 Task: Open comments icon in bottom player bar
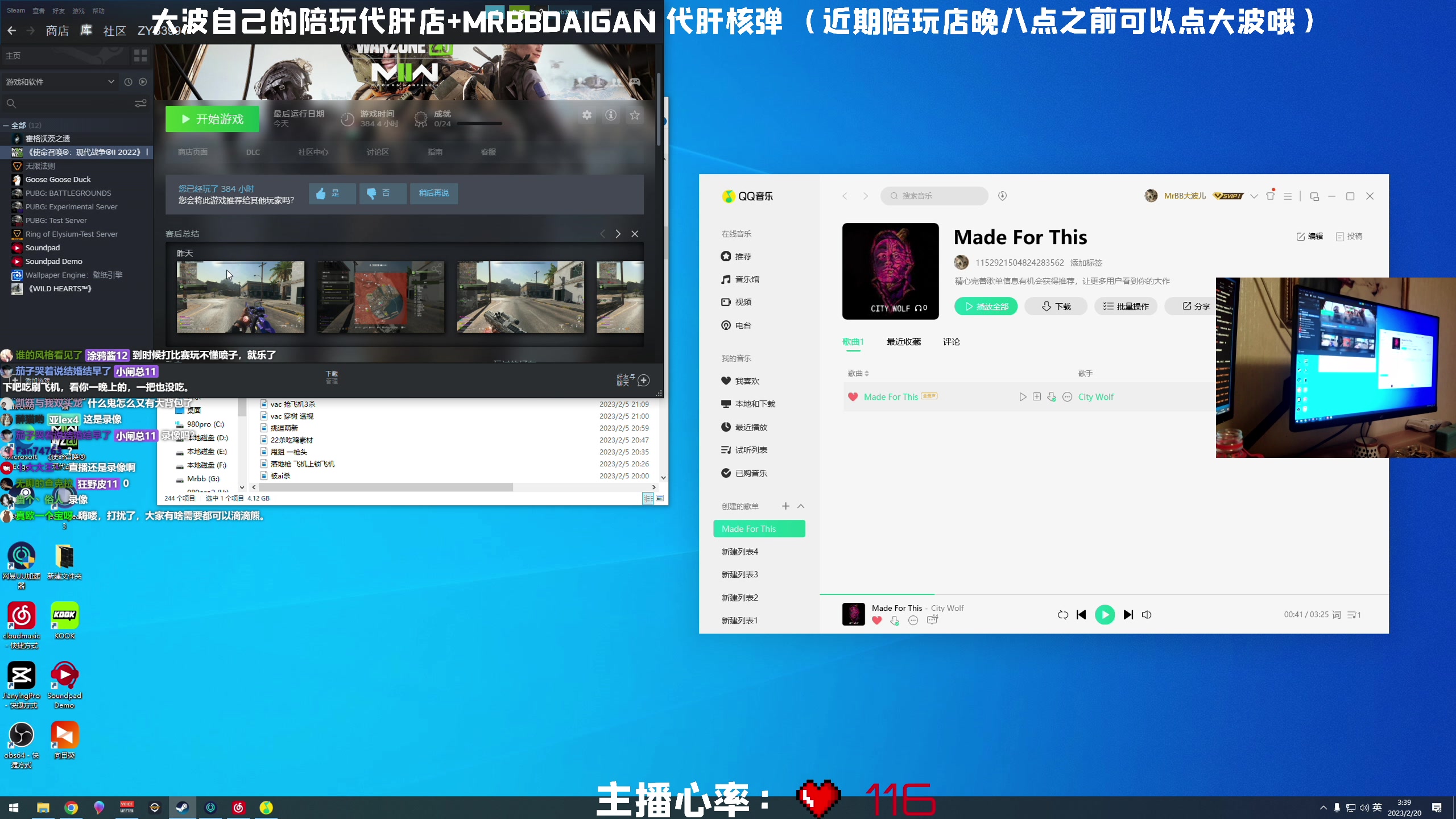coord(932,620)
